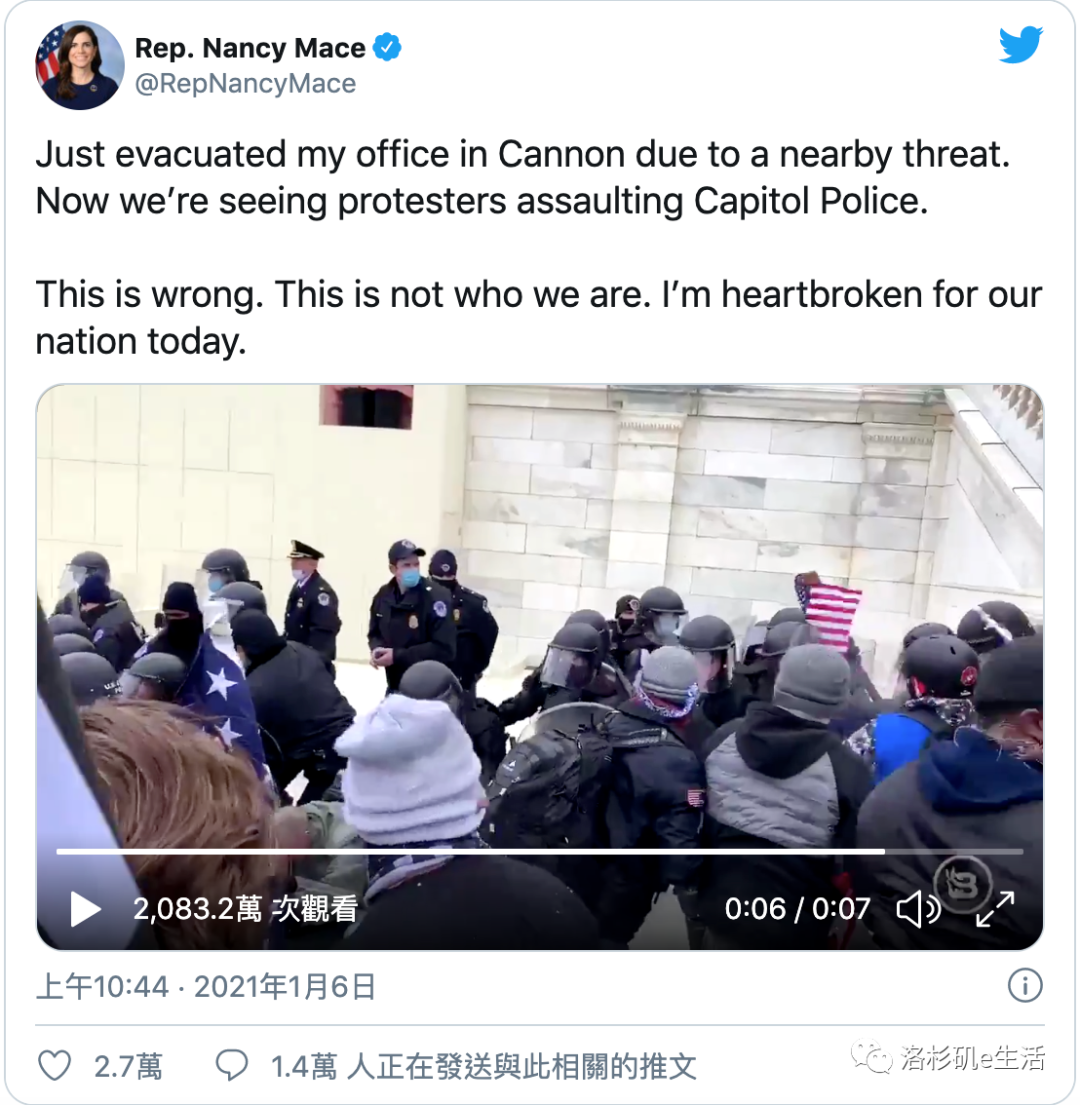Image resolution: width=1080 pixels, height=1105 pixels.
Task: Click the reply speech bubble icon
Action: click(x=232, y=1066)
